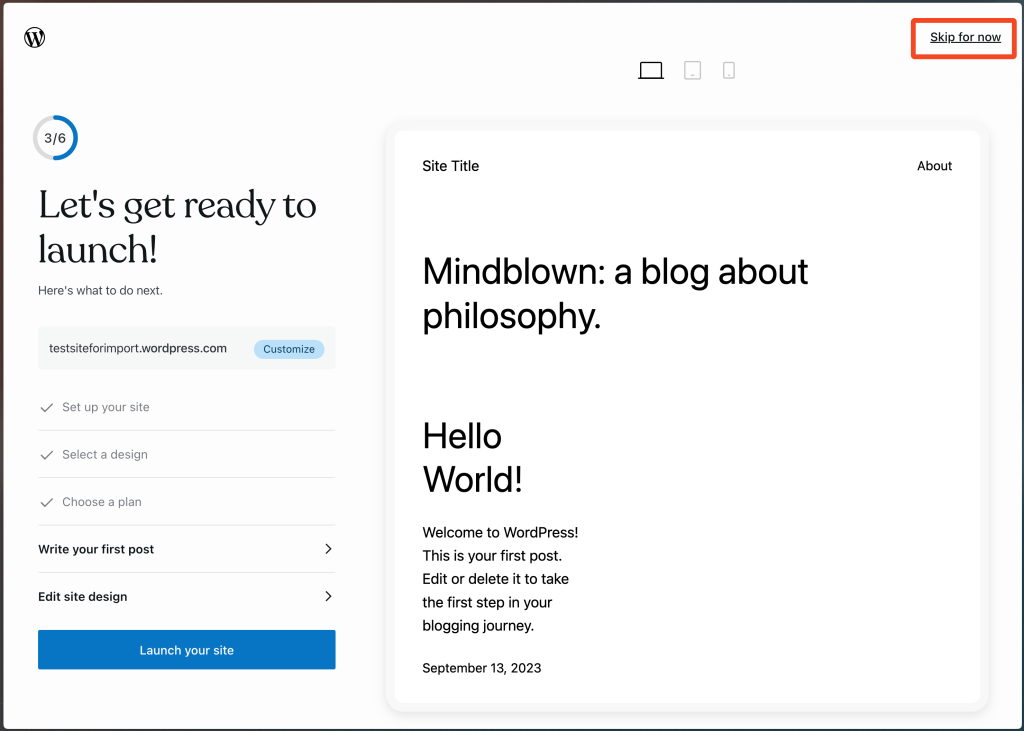Select Edit site design task
Viewport: 1024px width, 731px height.
tap(83, 597)
